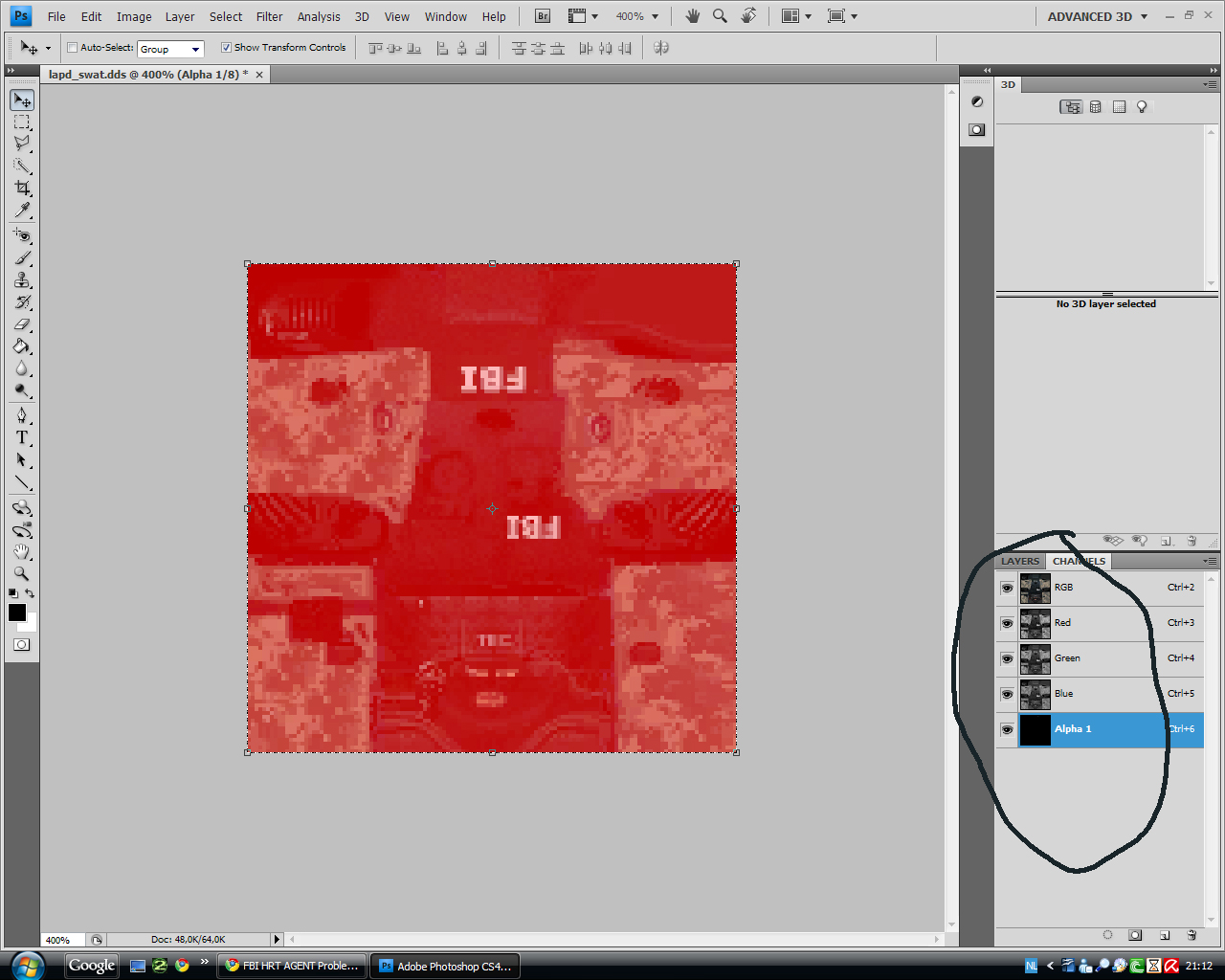Toggle Quick Mask mode
This screenshot has width=1225, height=980.
click(22, 645)
